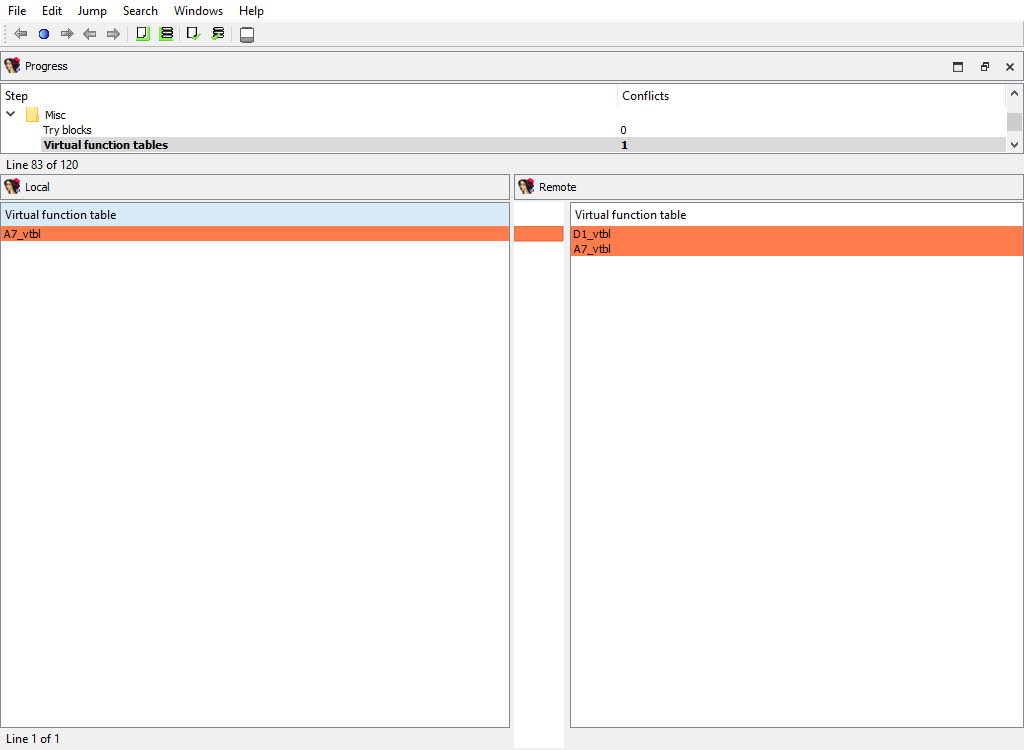
Task: Jump to previous conflict gray arrow
Action: 89,33
